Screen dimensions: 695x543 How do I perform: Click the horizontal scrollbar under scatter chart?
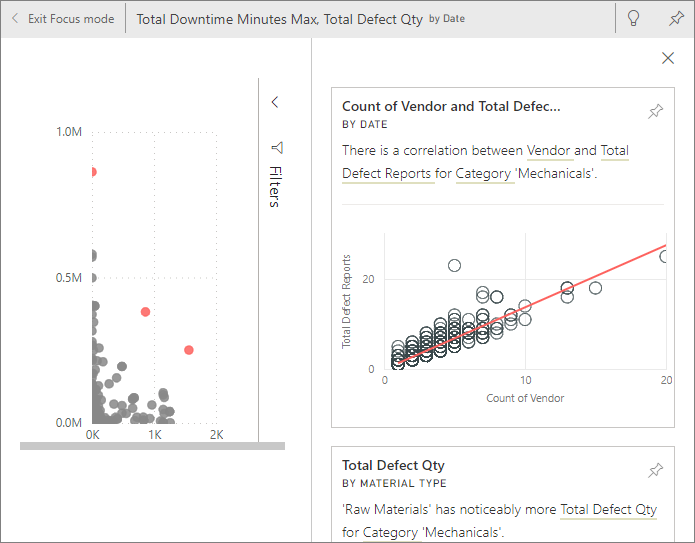pos(152,446)
